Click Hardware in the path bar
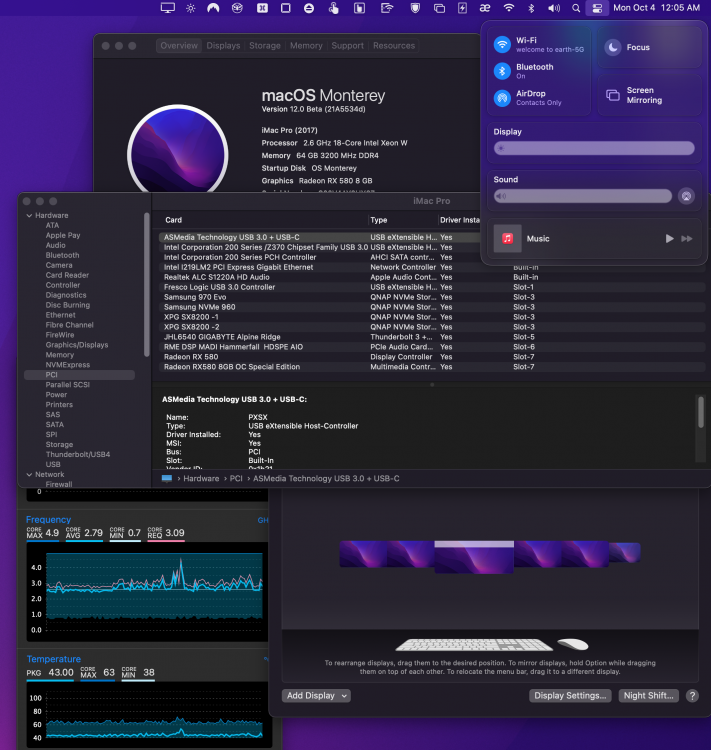The image size is (711, 750). [x=201, y=478]
